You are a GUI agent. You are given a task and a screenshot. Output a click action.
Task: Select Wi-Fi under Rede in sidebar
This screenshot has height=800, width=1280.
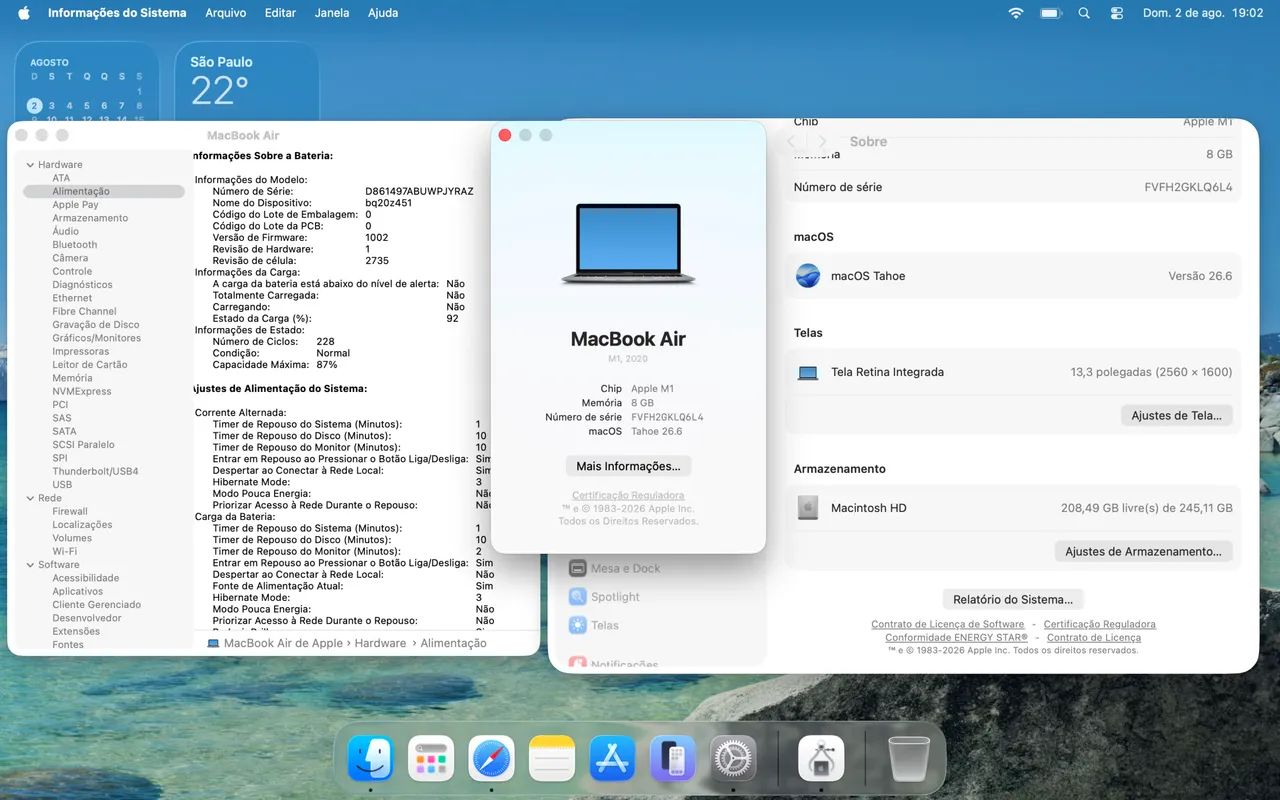click(x=65, y=551)
